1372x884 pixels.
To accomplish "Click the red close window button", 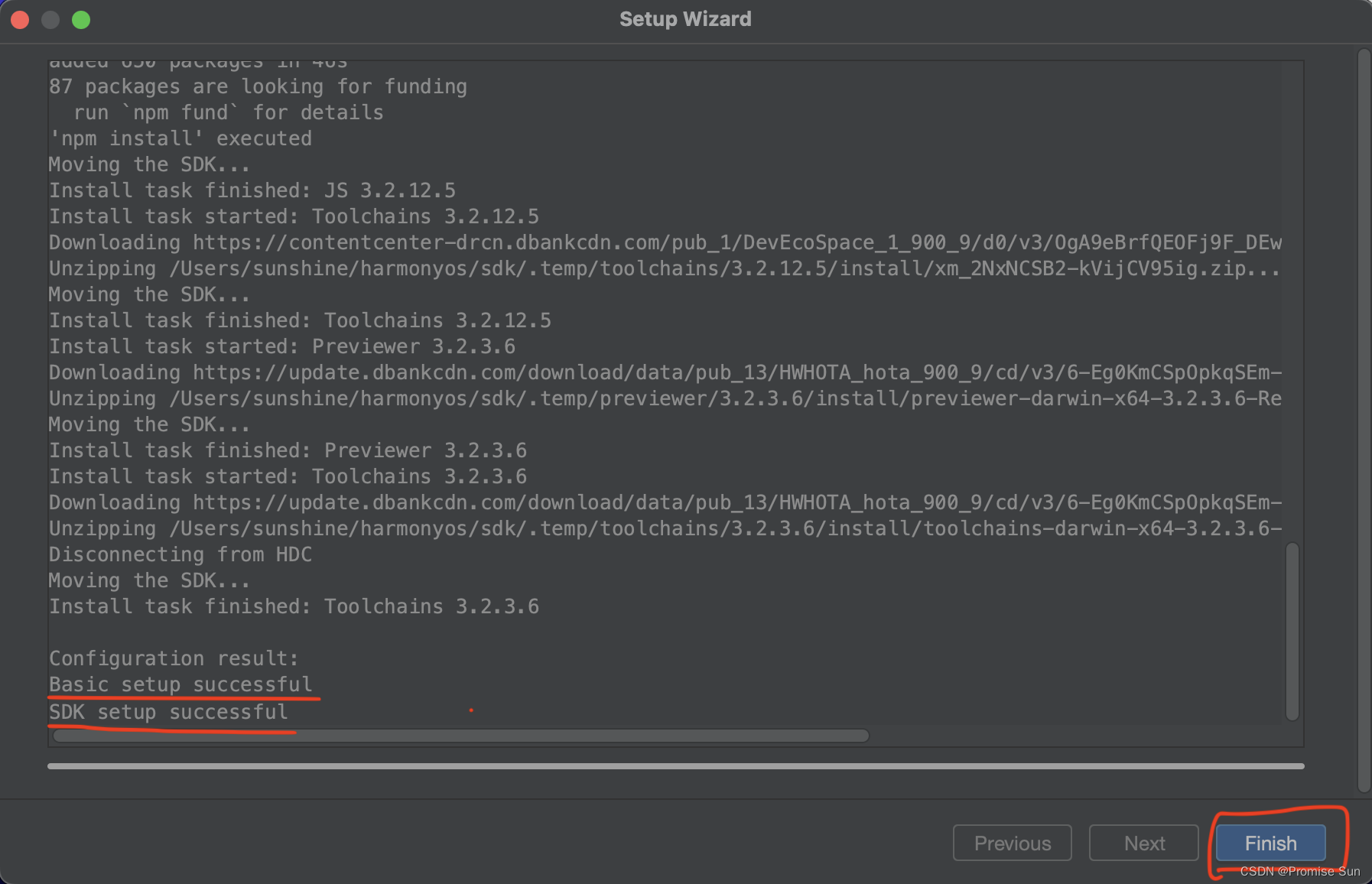I will pyautogui.click(x=20, y=20).
